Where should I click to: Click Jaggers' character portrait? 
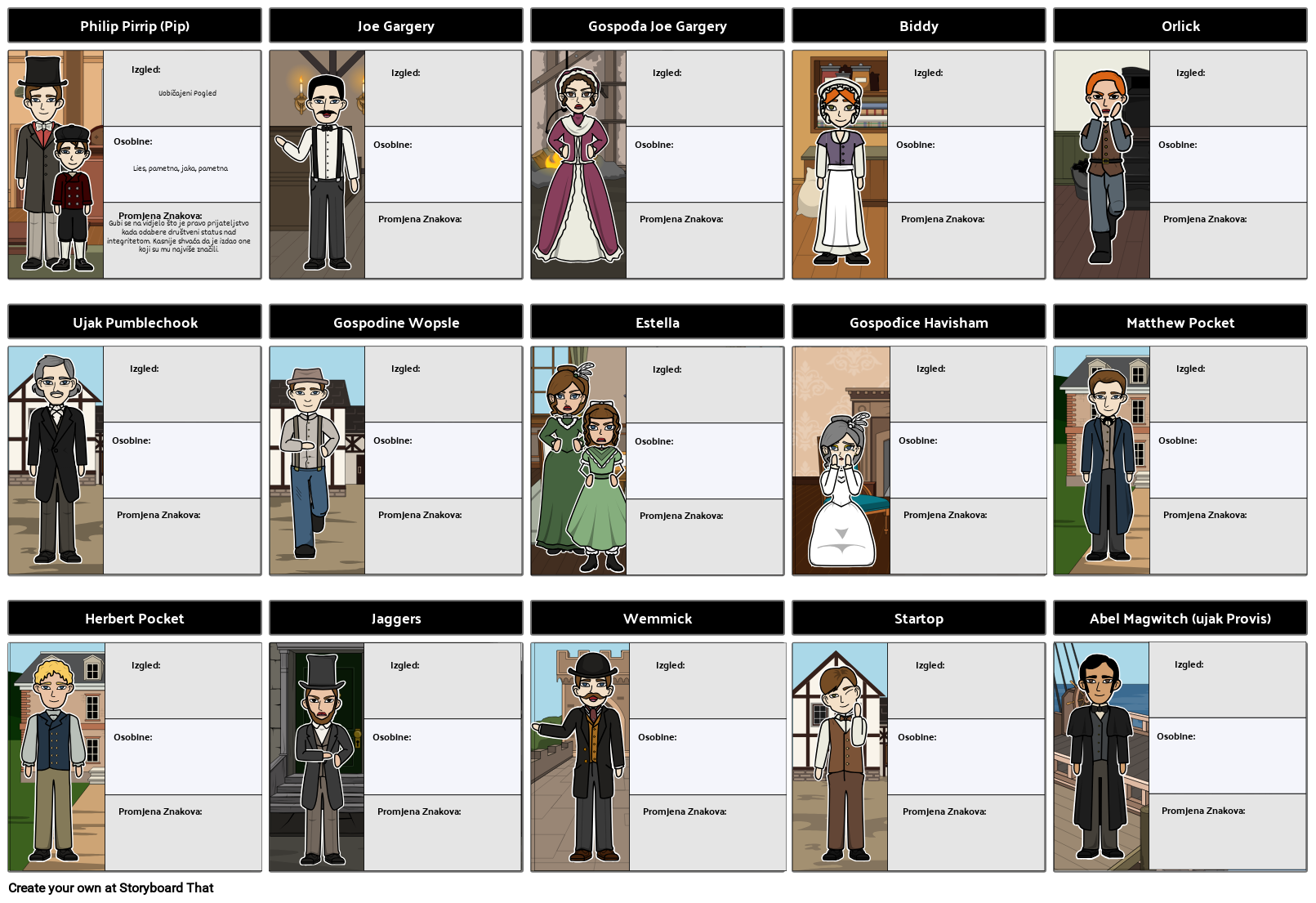click(x=318, y=757)
